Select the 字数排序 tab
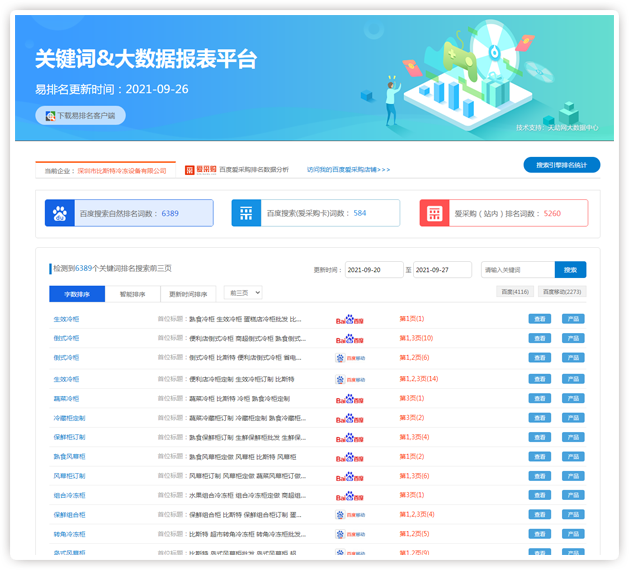Image resolution: width=629 pixels, height=570 pixels. tap(77, 294)
